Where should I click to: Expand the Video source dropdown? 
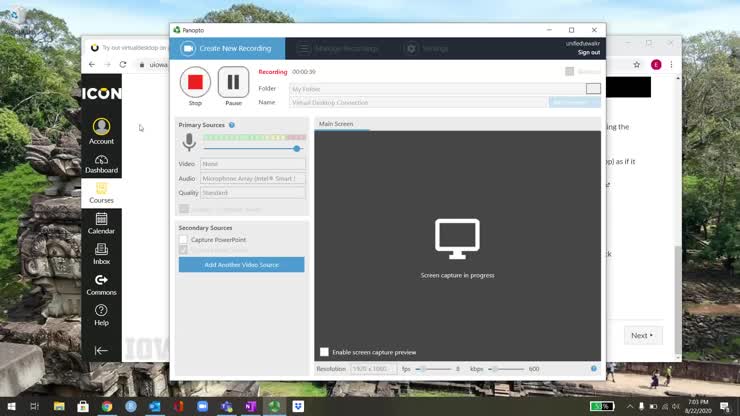tap(252, 164)
